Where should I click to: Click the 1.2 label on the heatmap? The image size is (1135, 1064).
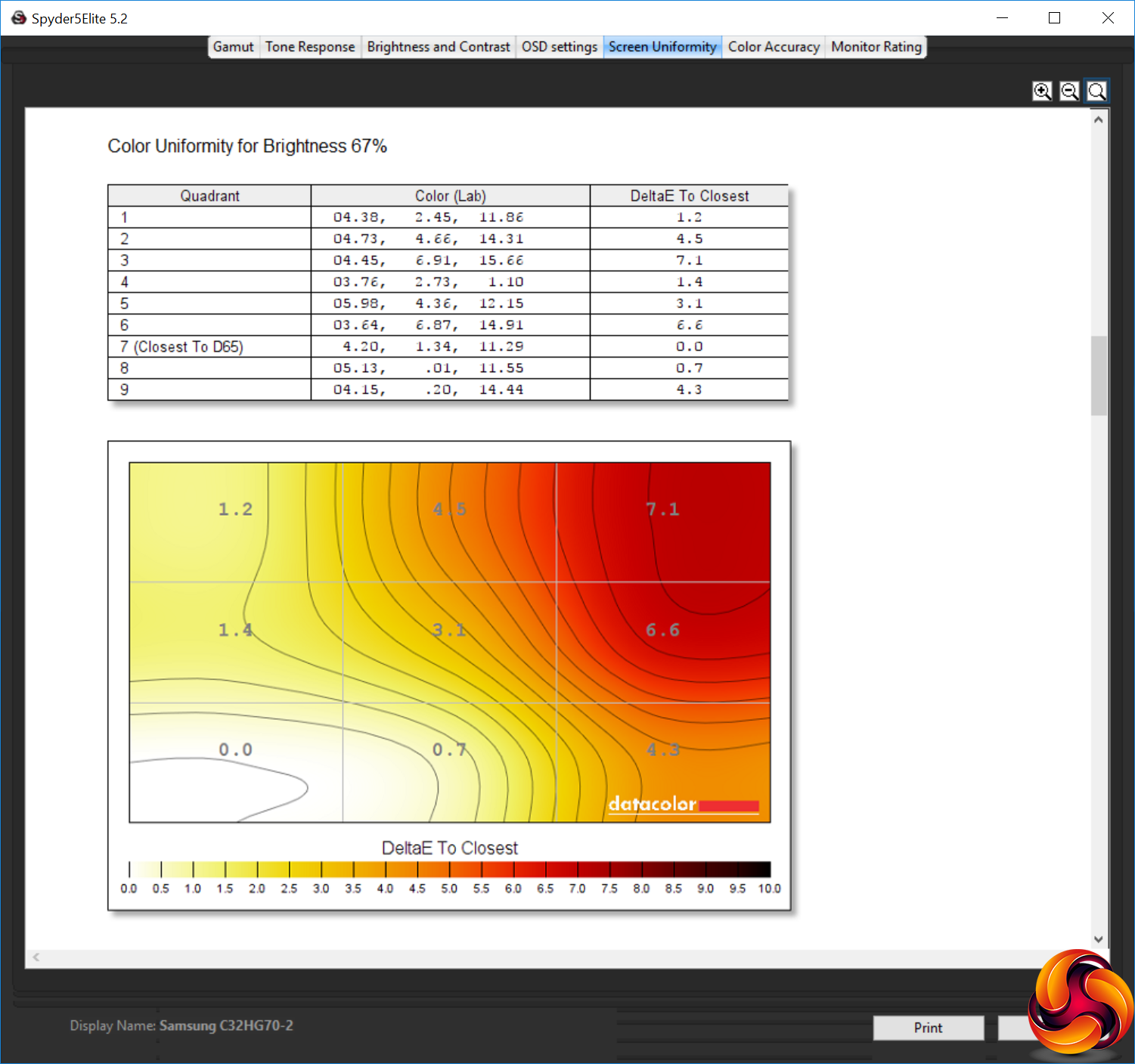point(236,510)
